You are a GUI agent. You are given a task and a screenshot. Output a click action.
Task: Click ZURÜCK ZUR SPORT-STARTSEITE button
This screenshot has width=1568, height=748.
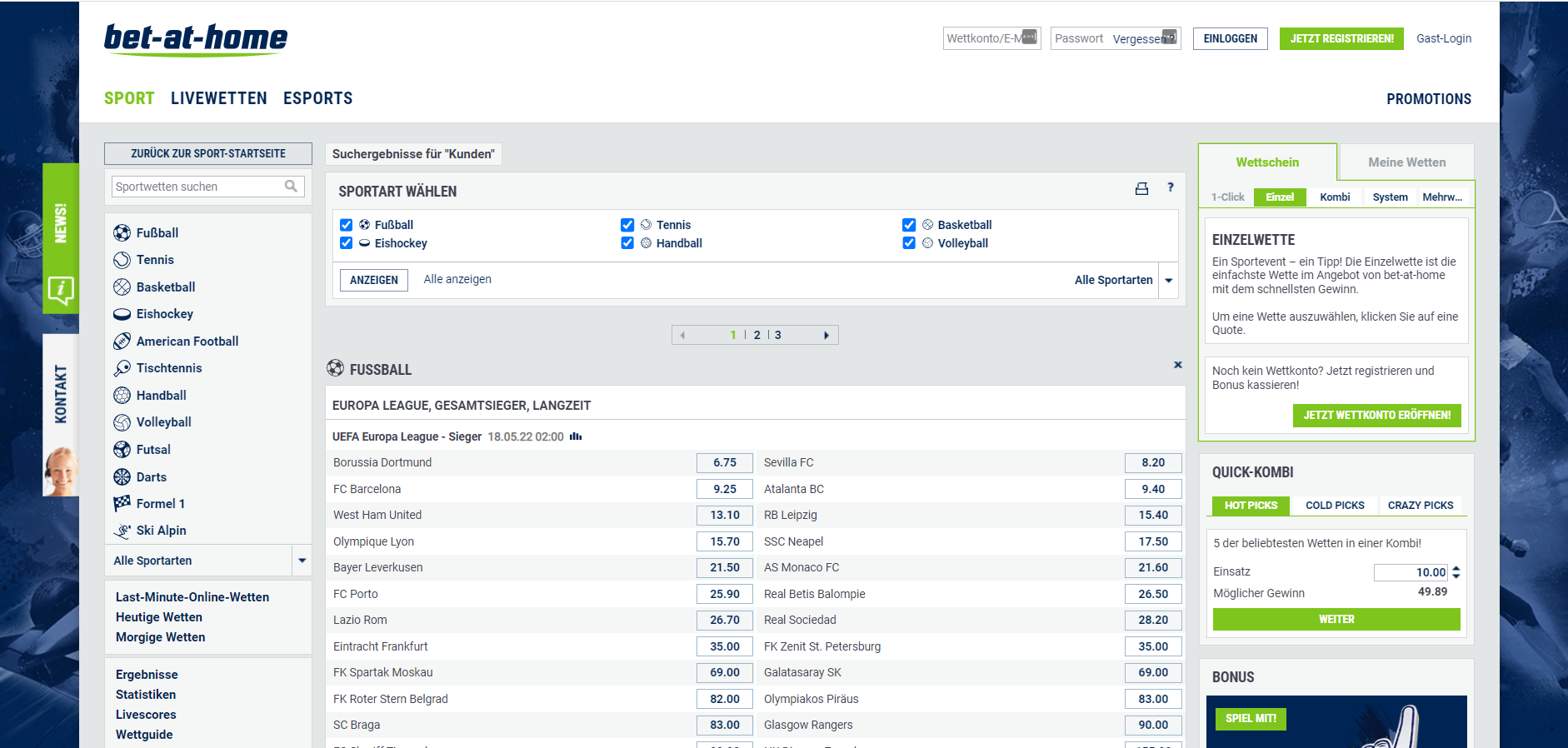click(208, 153)
